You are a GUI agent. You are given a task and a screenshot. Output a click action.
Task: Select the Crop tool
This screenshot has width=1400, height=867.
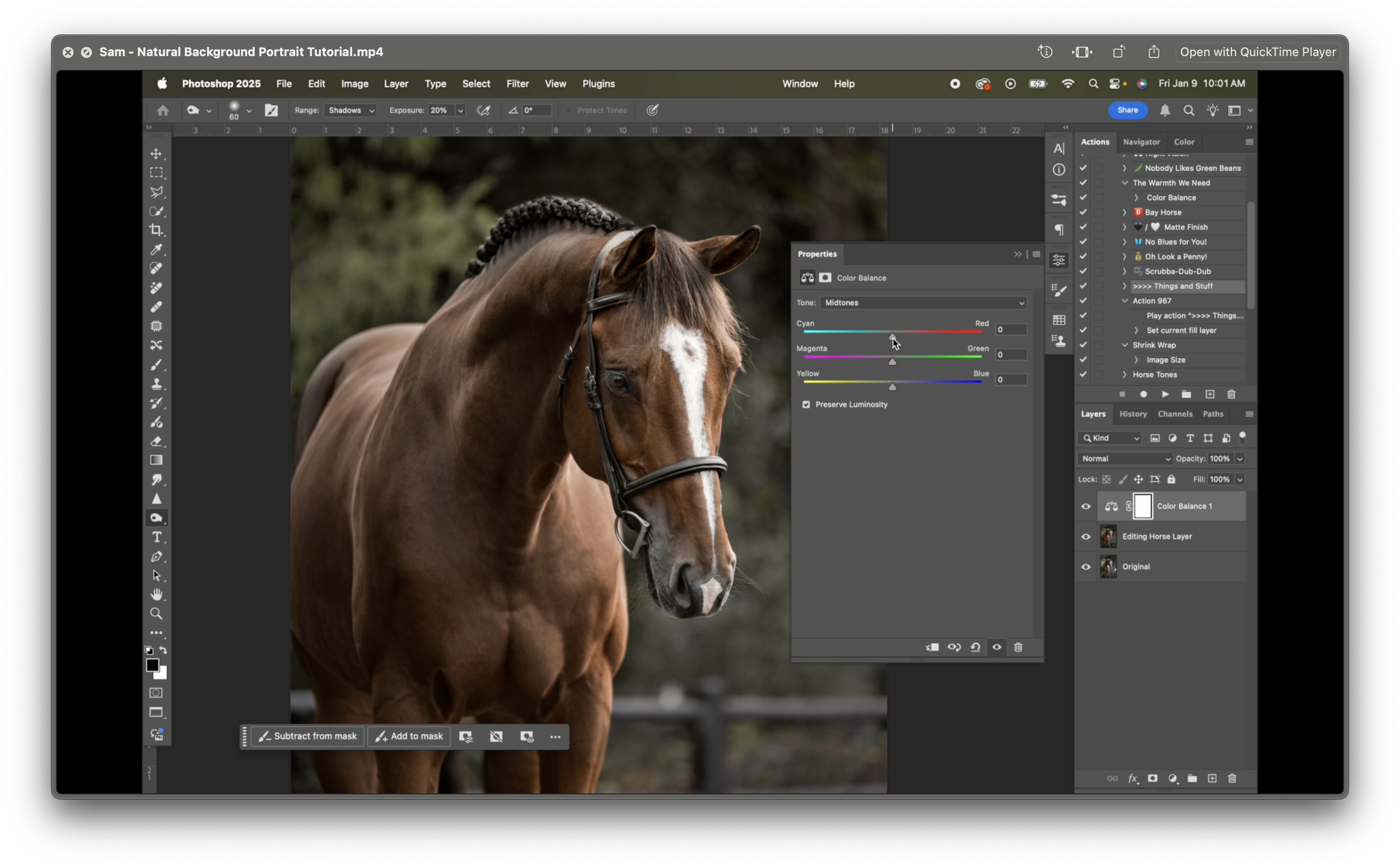(x=157, y=230)
